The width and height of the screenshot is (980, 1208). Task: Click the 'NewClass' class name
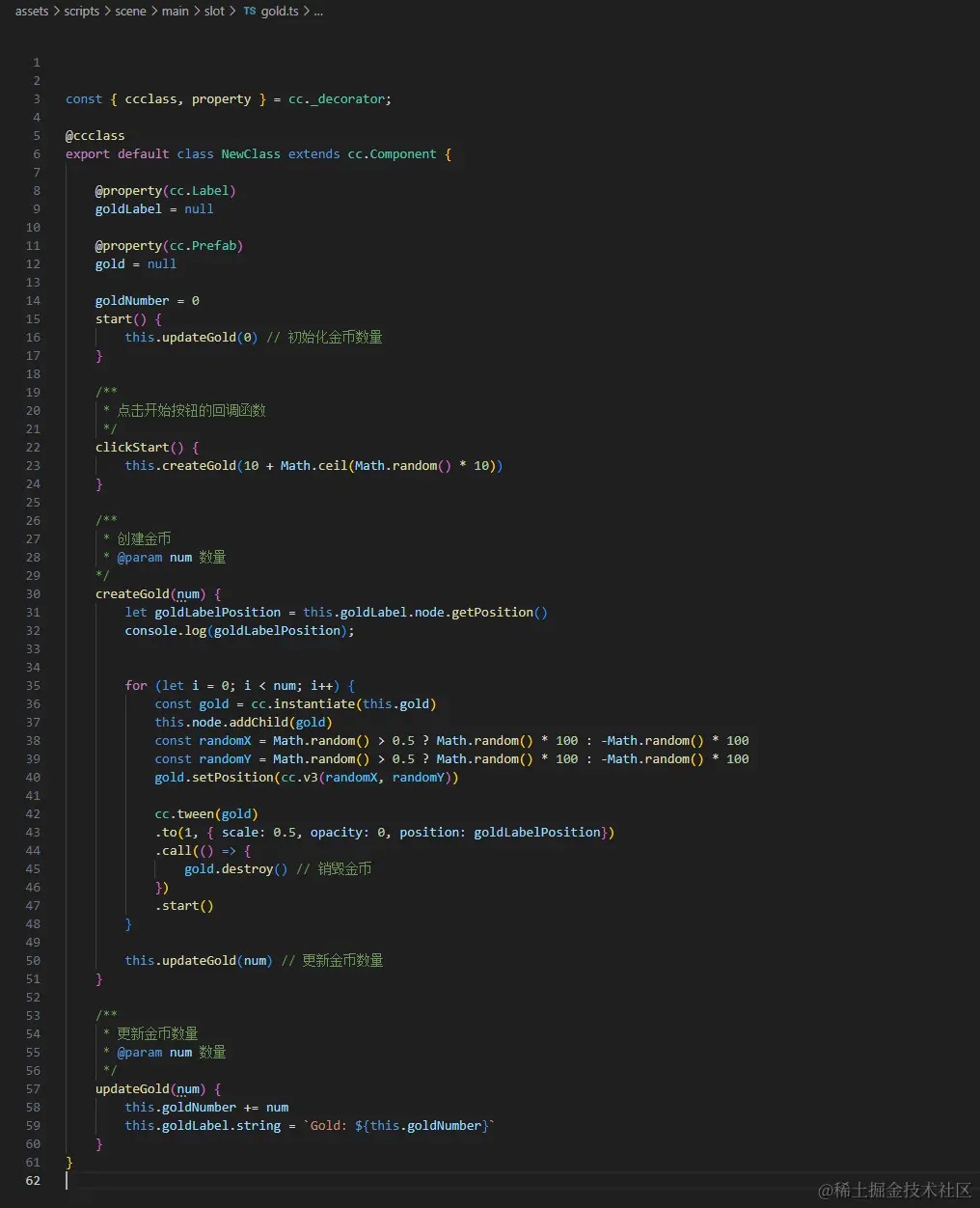251,154
